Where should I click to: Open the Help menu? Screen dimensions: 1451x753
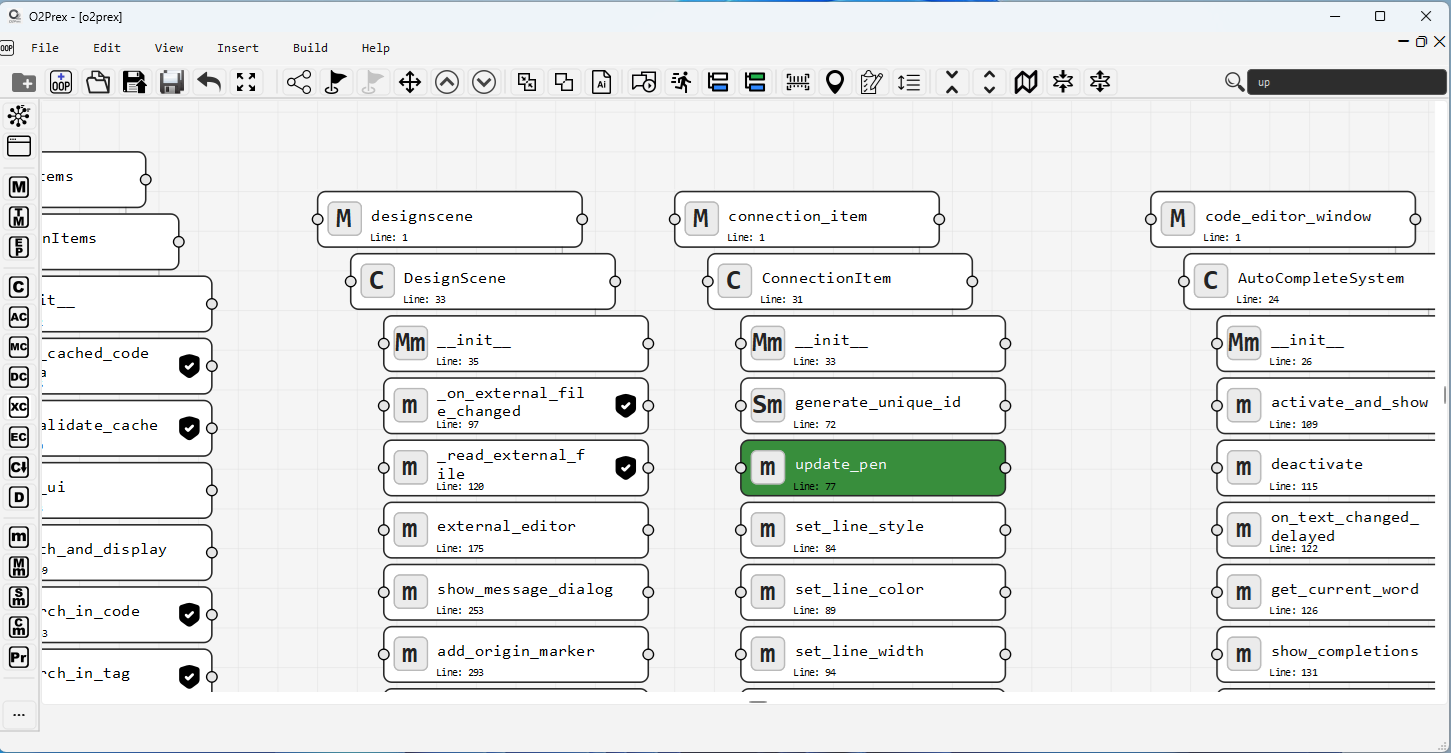coord(376,48)
